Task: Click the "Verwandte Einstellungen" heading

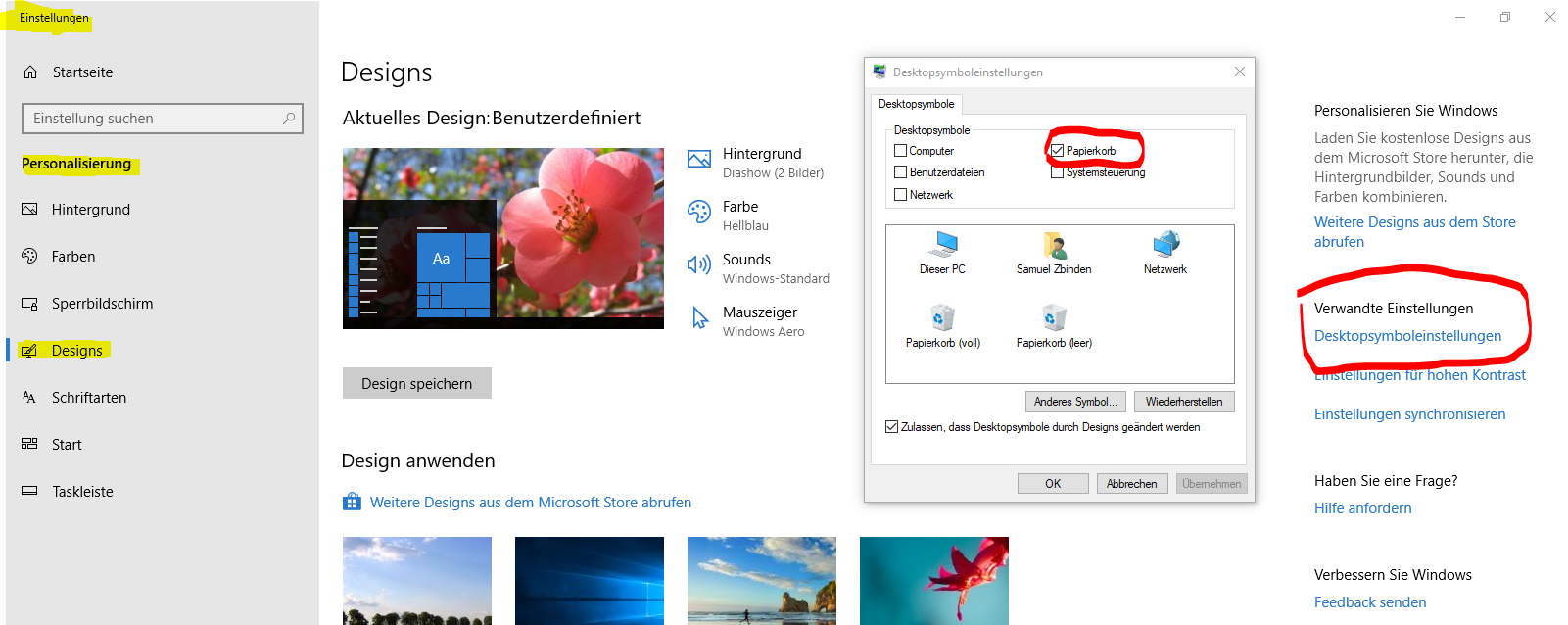Action: click(1394, 309)
